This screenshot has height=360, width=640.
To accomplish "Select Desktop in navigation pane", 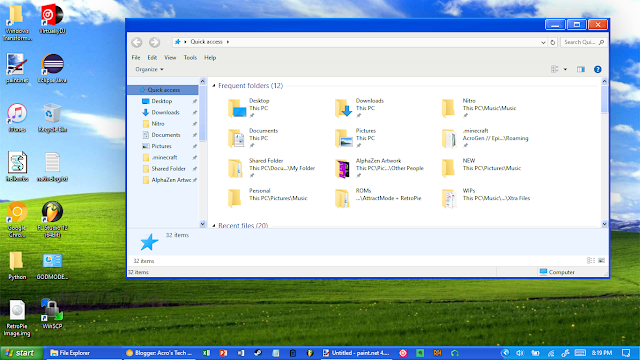I will click(x=163, y=101).
